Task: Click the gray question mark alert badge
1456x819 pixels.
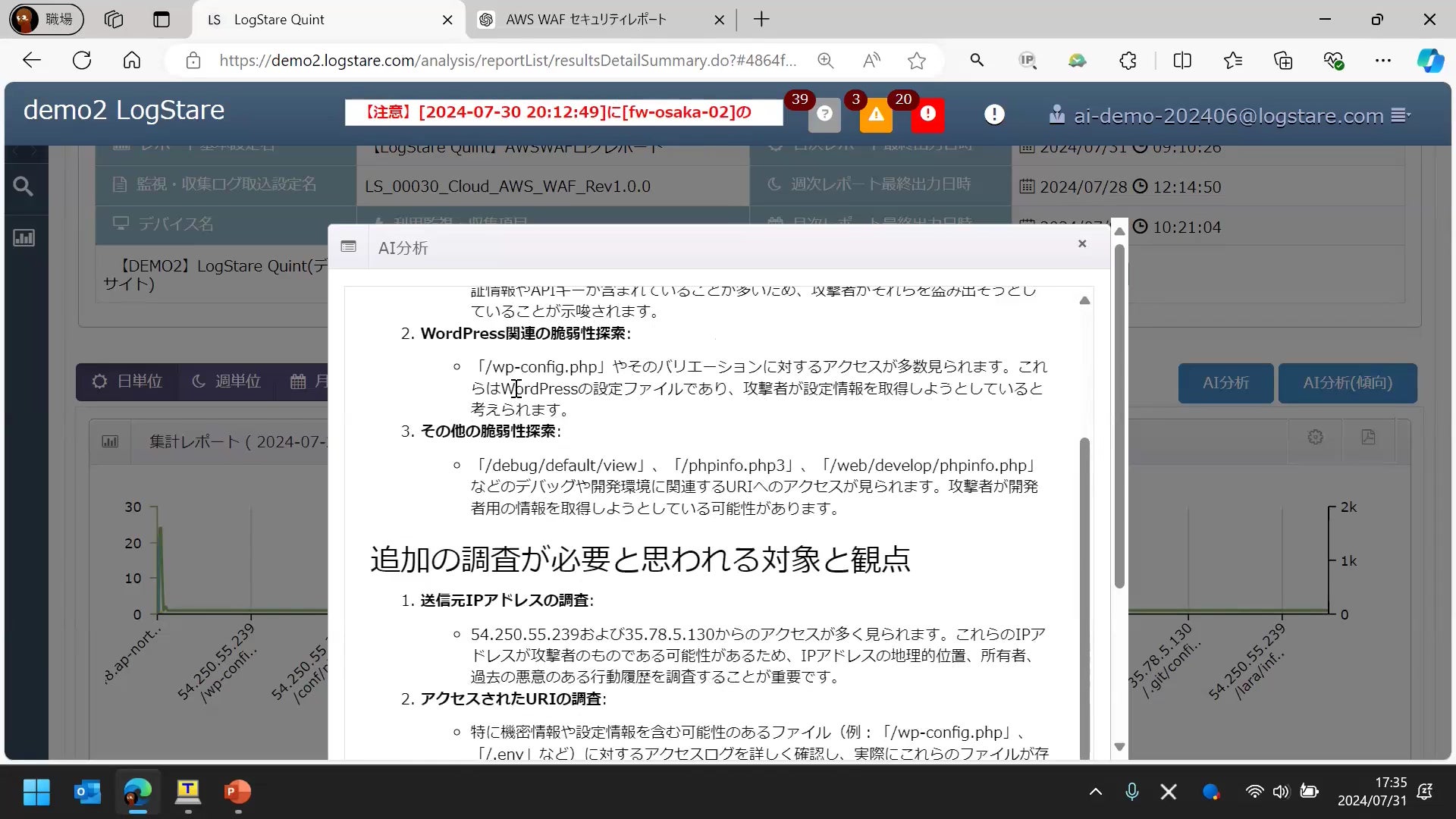Action: pyautogui.click(x=824, y=115)
